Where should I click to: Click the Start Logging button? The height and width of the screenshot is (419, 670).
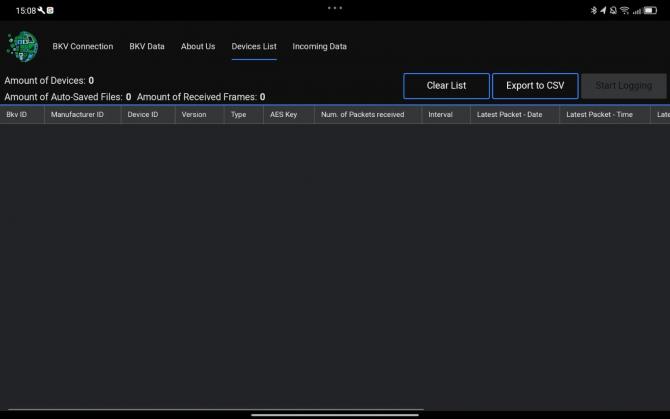(623, 86)
